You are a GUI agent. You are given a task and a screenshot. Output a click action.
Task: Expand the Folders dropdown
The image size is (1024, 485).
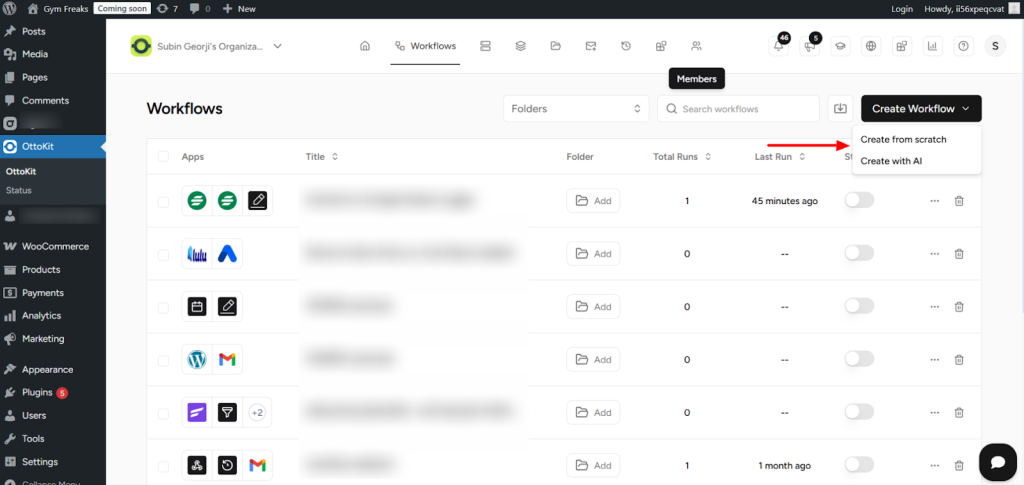[576, 109]
